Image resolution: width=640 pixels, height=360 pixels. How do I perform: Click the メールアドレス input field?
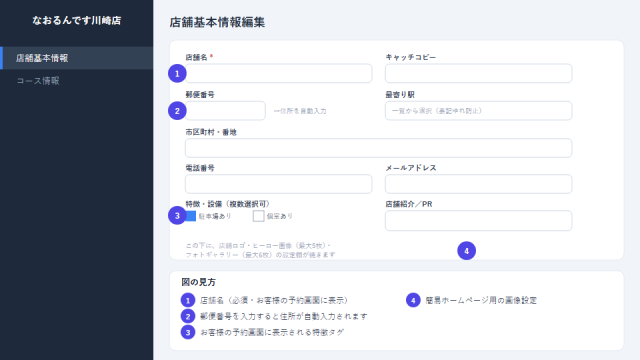coord(478,184)
